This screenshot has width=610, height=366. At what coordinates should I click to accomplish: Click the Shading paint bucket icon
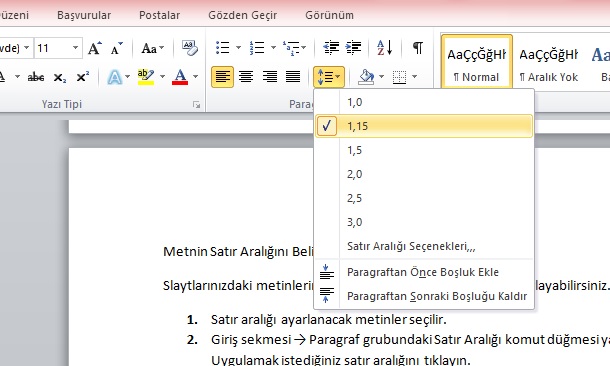[366, 77]
